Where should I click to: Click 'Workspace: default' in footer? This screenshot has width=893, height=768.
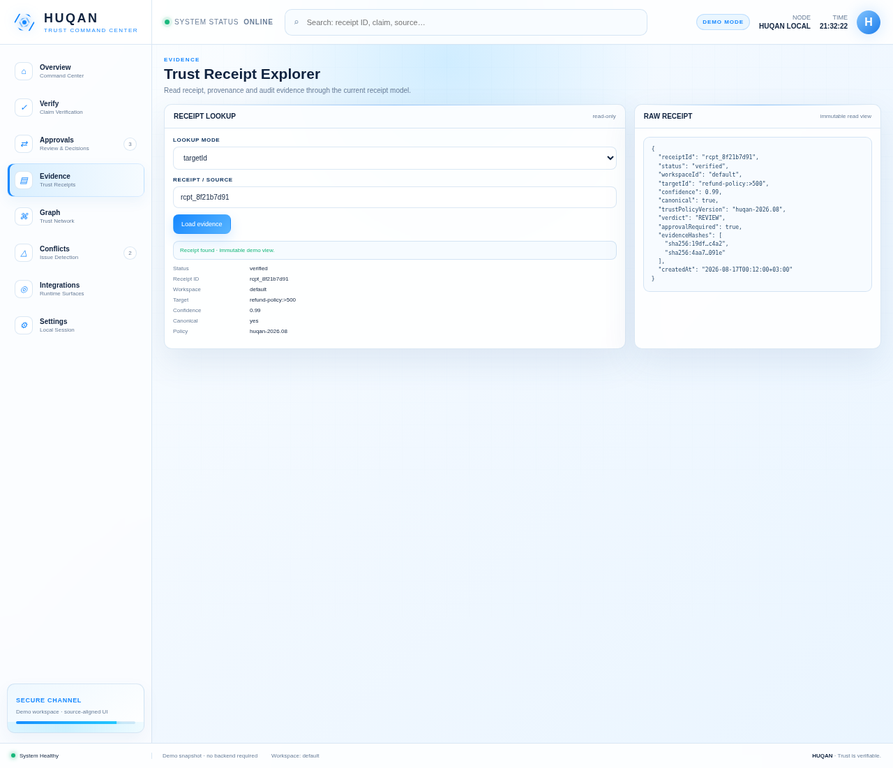click(x=295, y=756)
